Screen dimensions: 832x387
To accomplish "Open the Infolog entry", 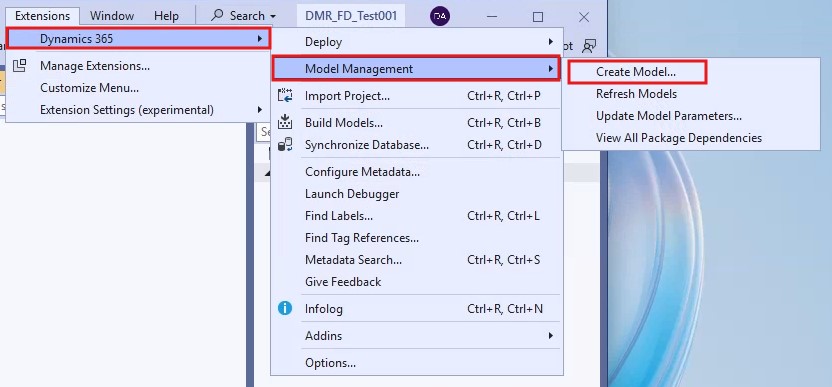I will pos(324,309).
